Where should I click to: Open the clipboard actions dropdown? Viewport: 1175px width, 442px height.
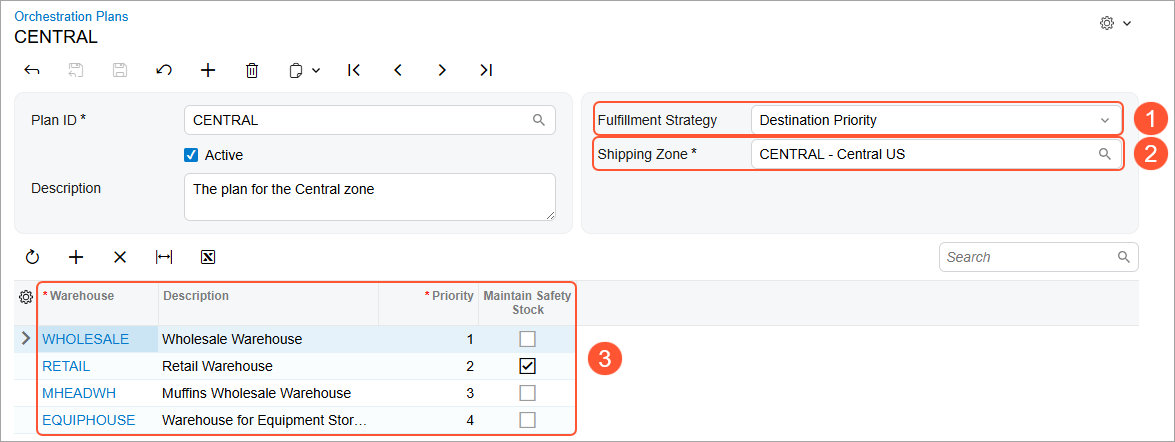click(304, 70)
